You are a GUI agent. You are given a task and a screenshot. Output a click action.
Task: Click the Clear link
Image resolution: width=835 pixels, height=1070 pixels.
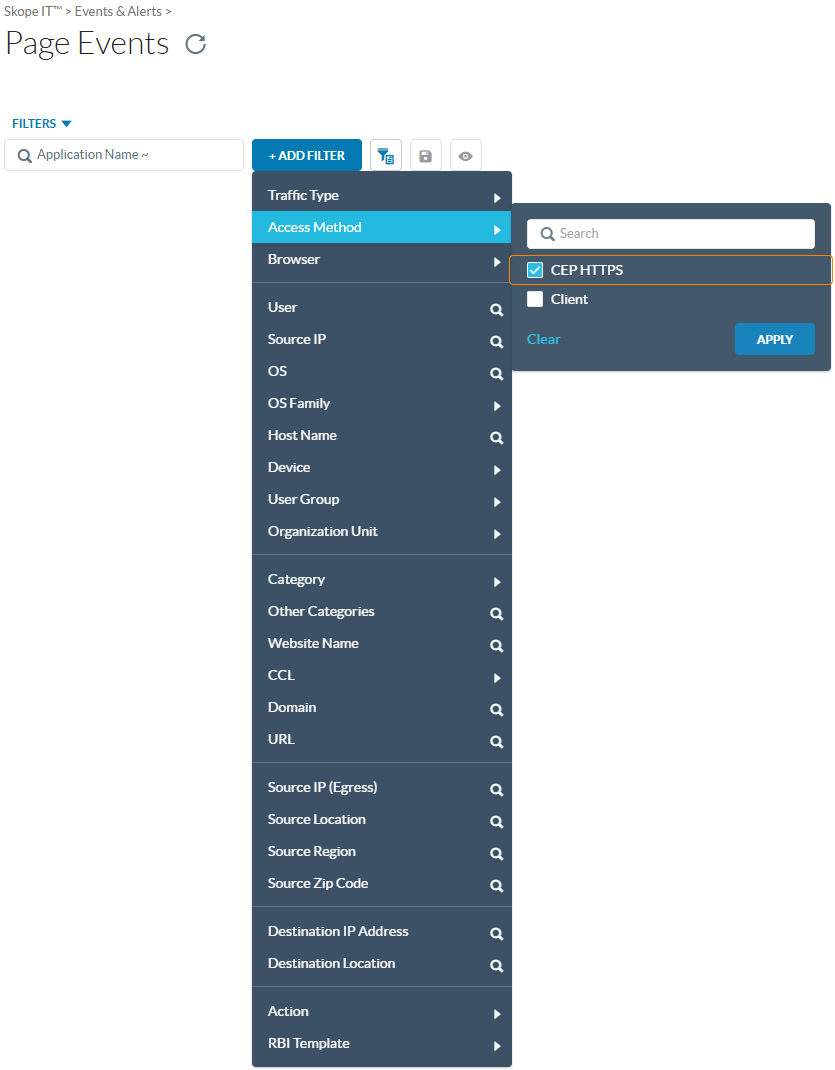[543, 339]
